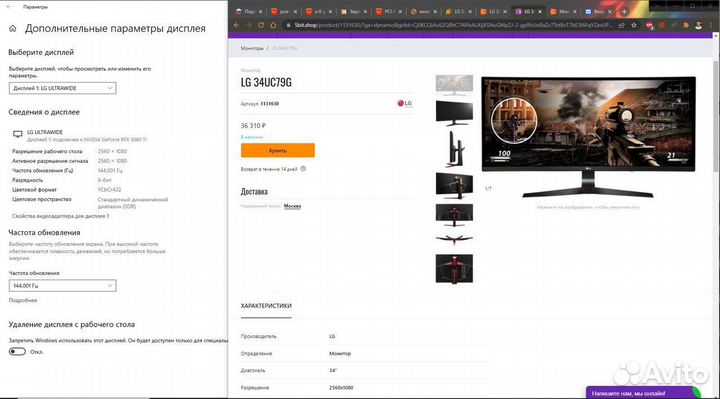Close the active purple-icon LG tab
This screenshot has height=399, width=720.
(x=540, y=11)
